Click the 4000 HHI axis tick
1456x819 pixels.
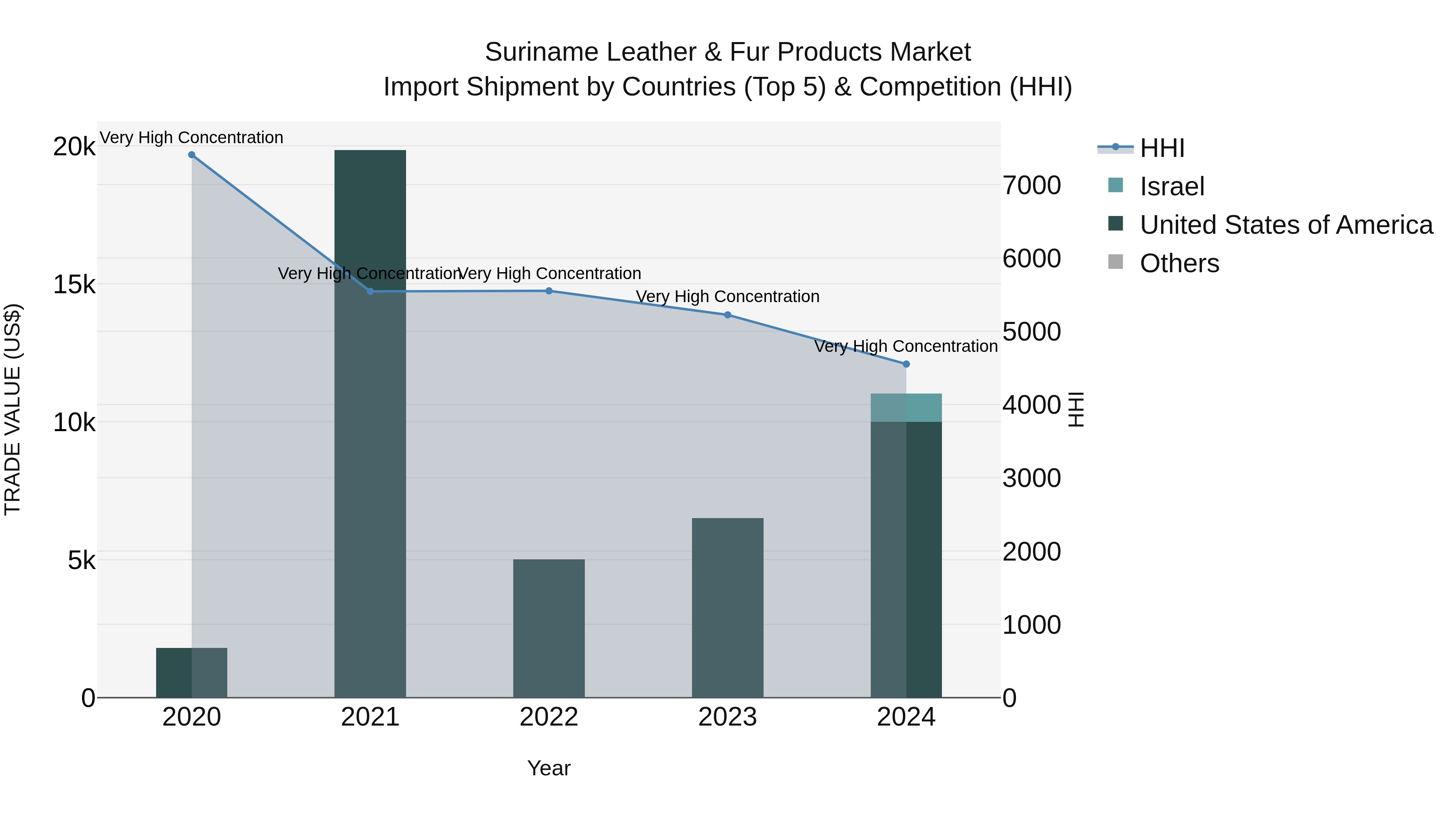coord(1031,405)
